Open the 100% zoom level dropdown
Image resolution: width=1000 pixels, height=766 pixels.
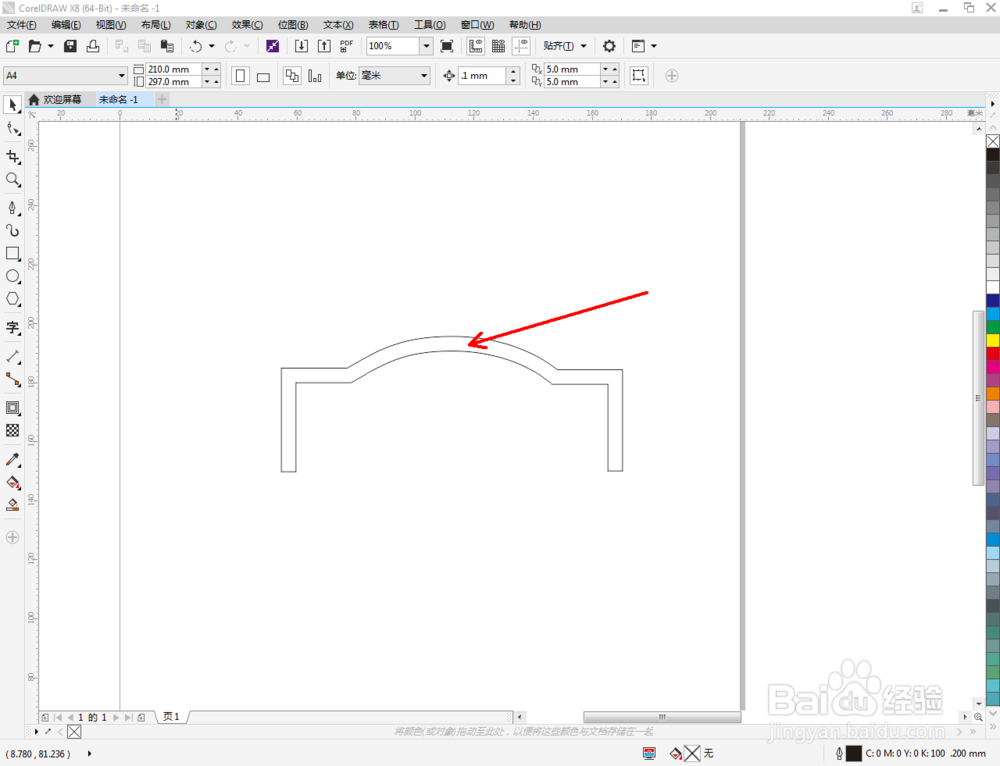coord(426,46)
